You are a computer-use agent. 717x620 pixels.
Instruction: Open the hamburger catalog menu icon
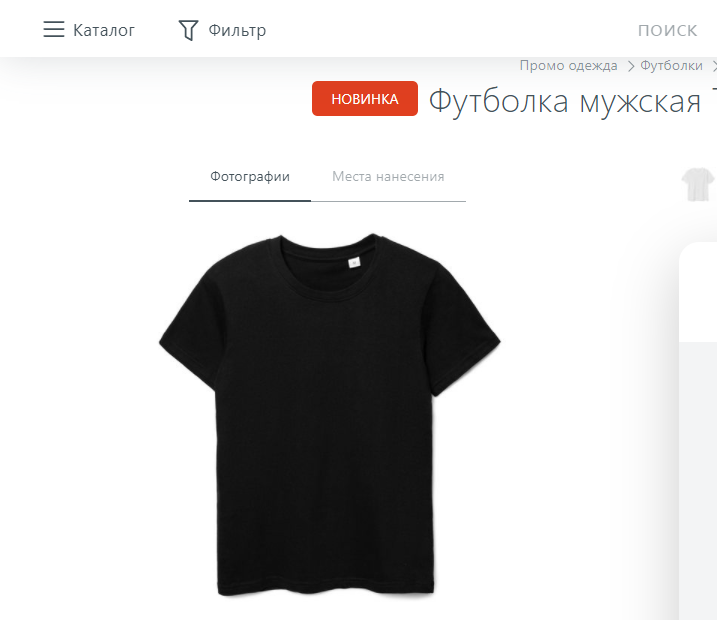[54, 29]
